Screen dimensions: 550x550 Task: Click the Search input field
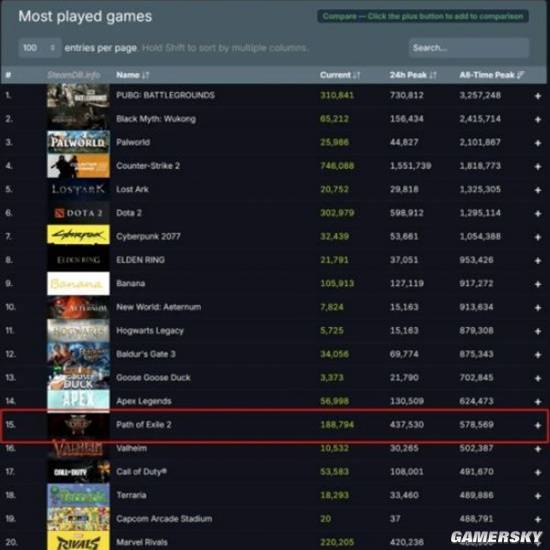[469, 48]
